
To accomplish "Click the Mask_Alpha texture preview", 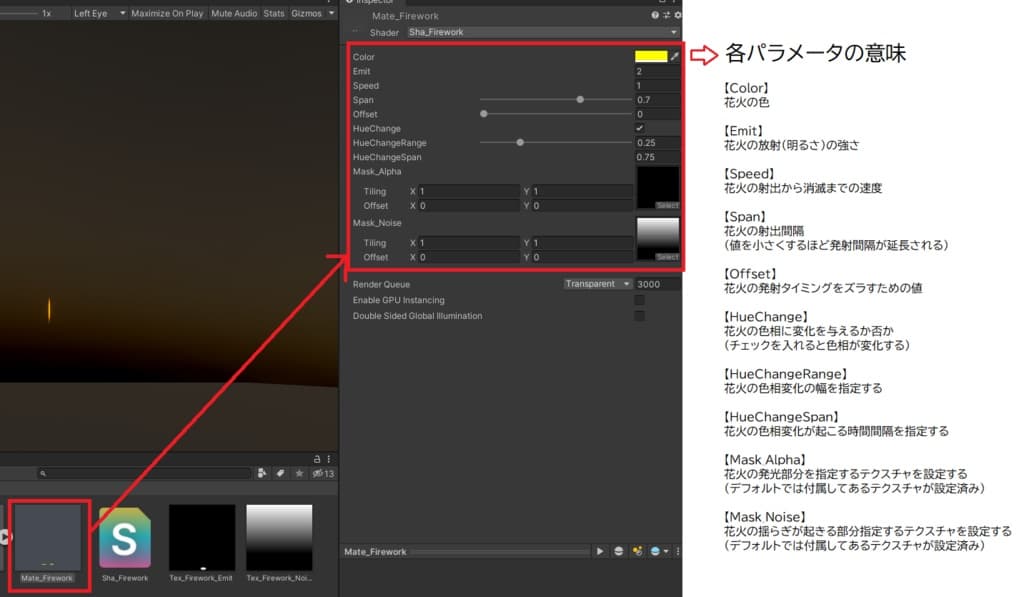I will pyautogui.click(x=658, y=188).
